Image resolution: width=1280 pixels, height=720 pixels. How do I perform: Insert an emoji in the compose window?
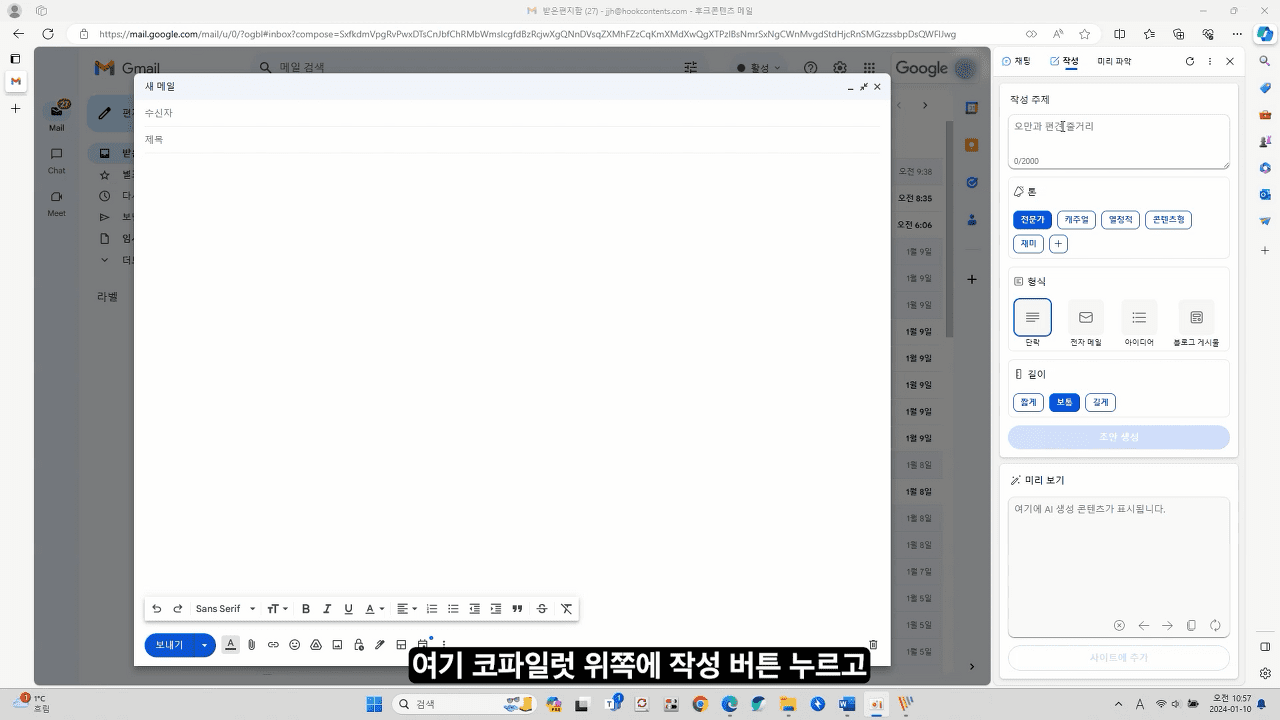294,645
